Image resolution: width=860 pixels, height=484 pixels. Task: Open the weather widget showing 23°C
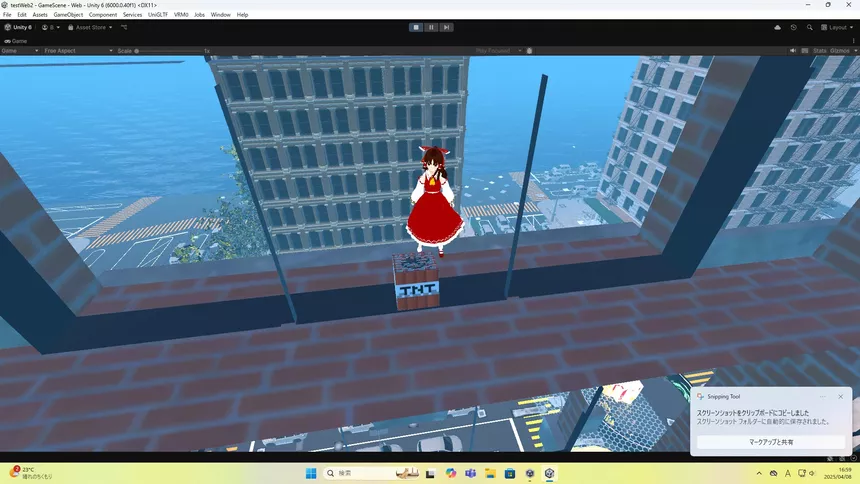(x=31, y=473)
